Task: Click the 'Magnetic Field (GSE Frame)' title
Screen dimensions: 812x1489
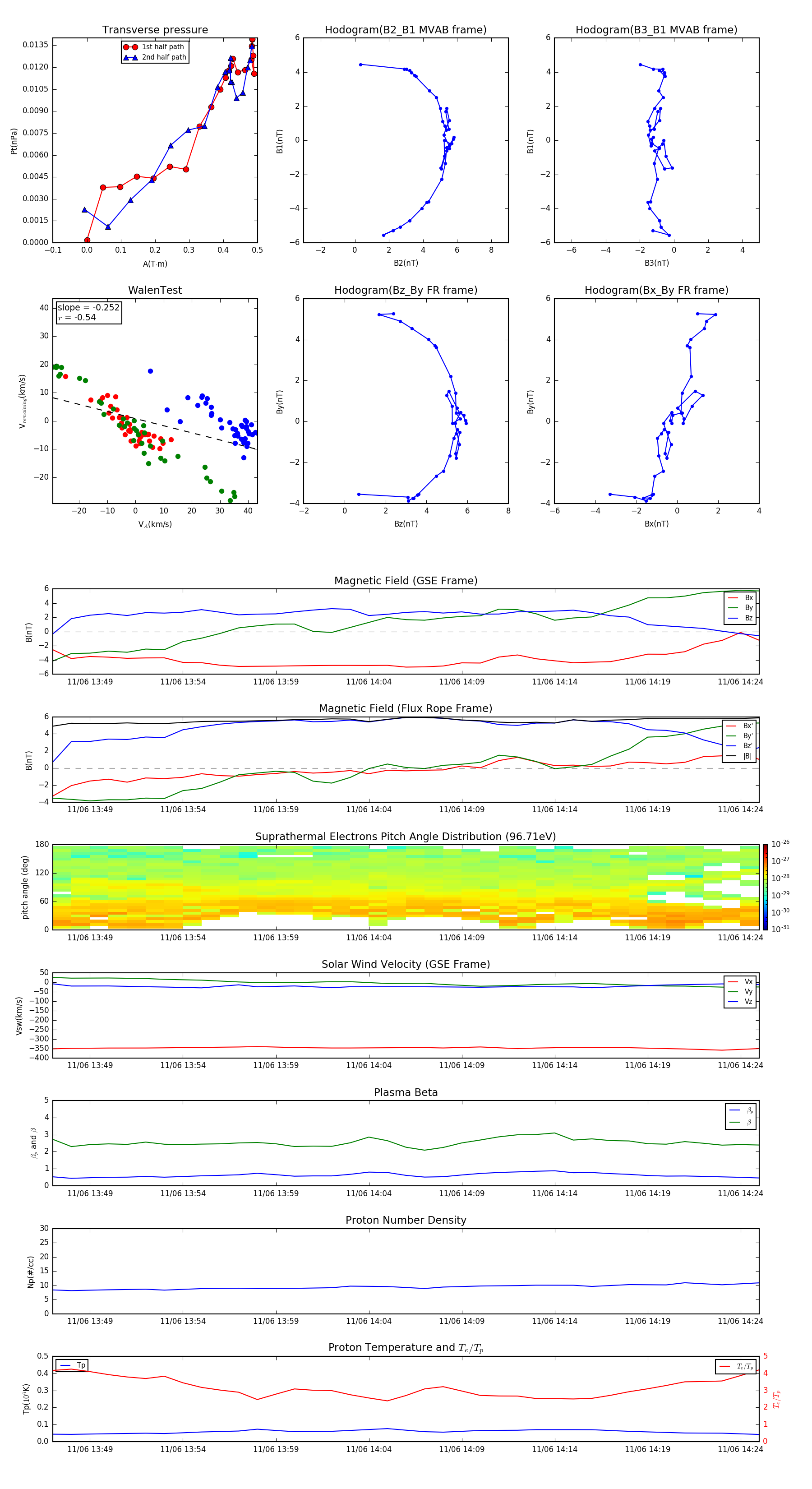Action: coord(406,581)
